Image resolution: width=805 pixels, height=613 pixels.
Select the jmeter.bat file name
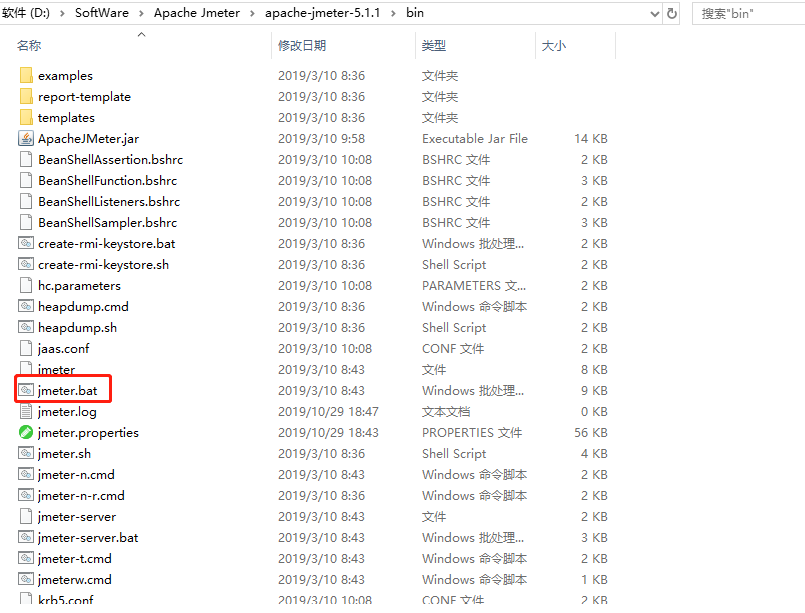pos(67,391)
